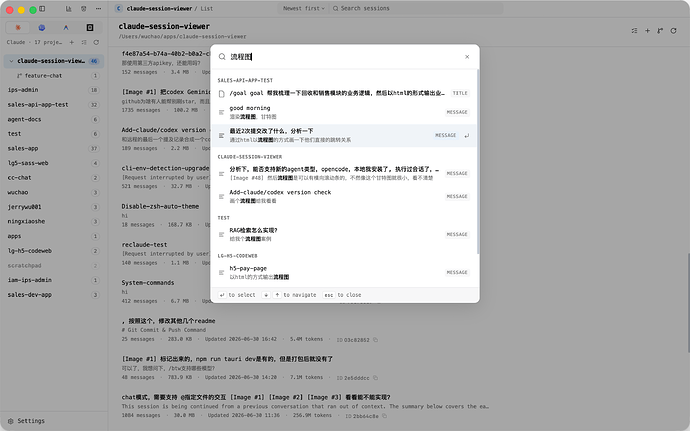Toggle the sidebar panel icon
690x431 pixels.
(42, 8)
